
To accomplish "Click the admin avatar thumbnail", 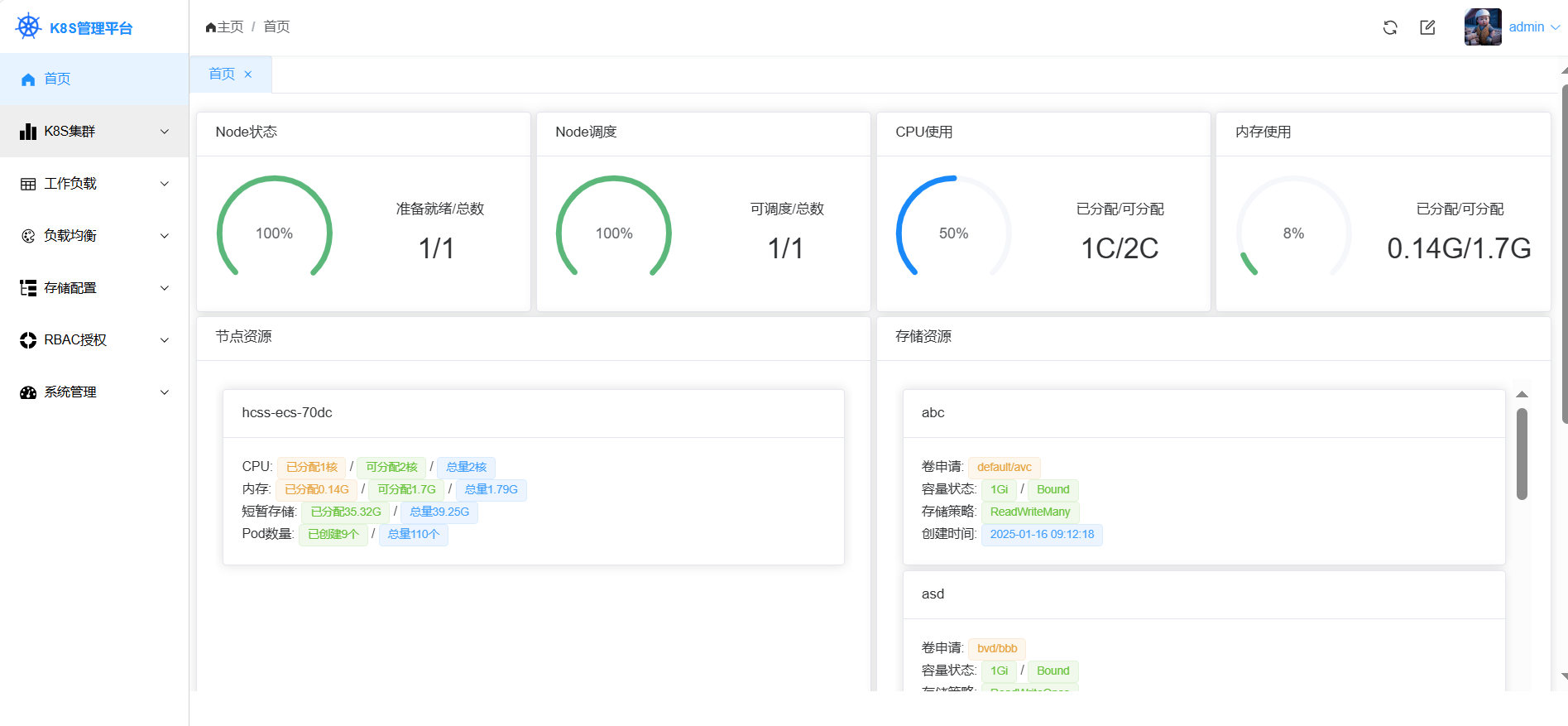I will 1482,27.
